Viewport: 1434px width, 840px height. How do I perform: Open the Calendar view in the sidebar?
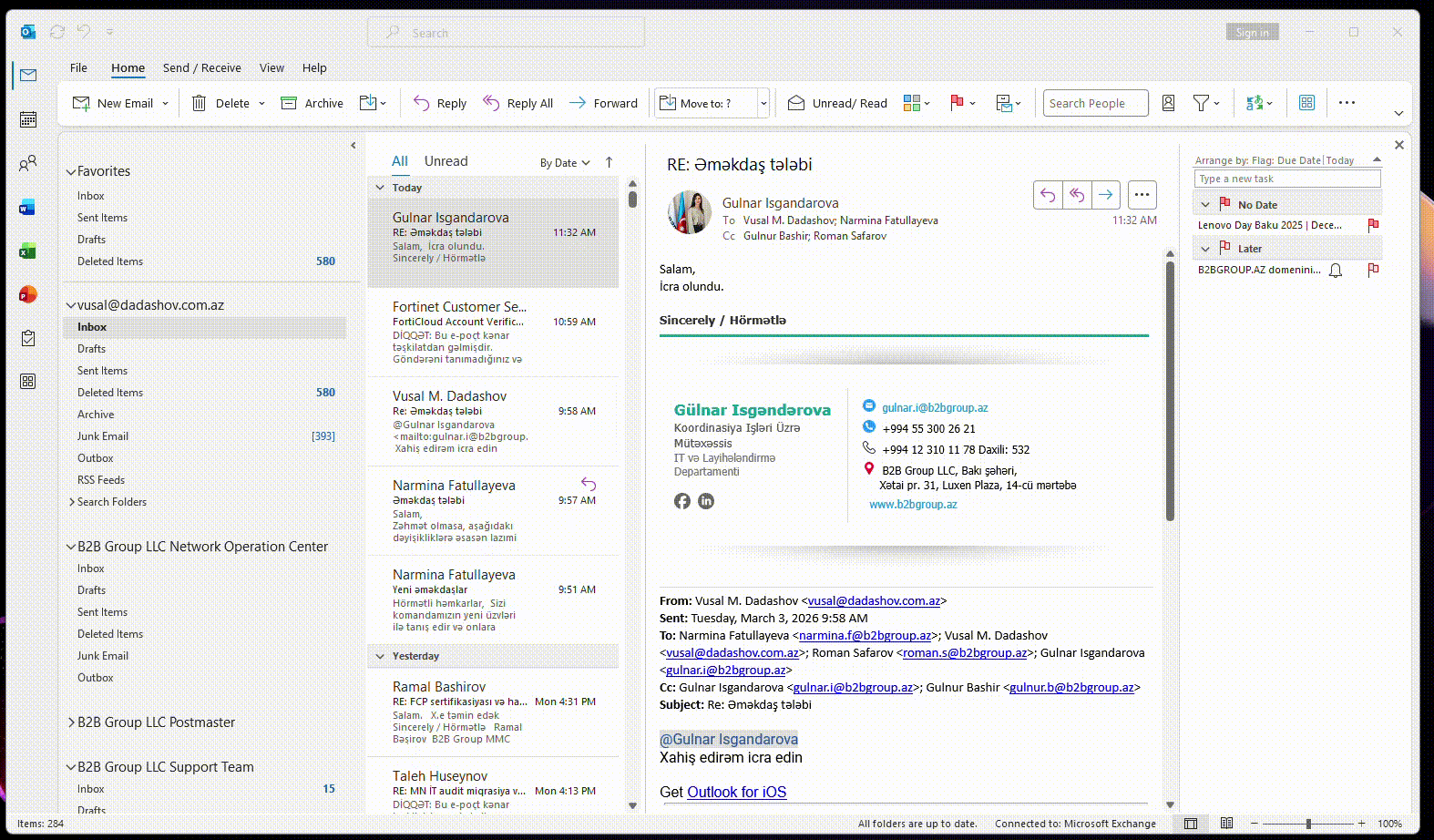click(x=28, y=119)
